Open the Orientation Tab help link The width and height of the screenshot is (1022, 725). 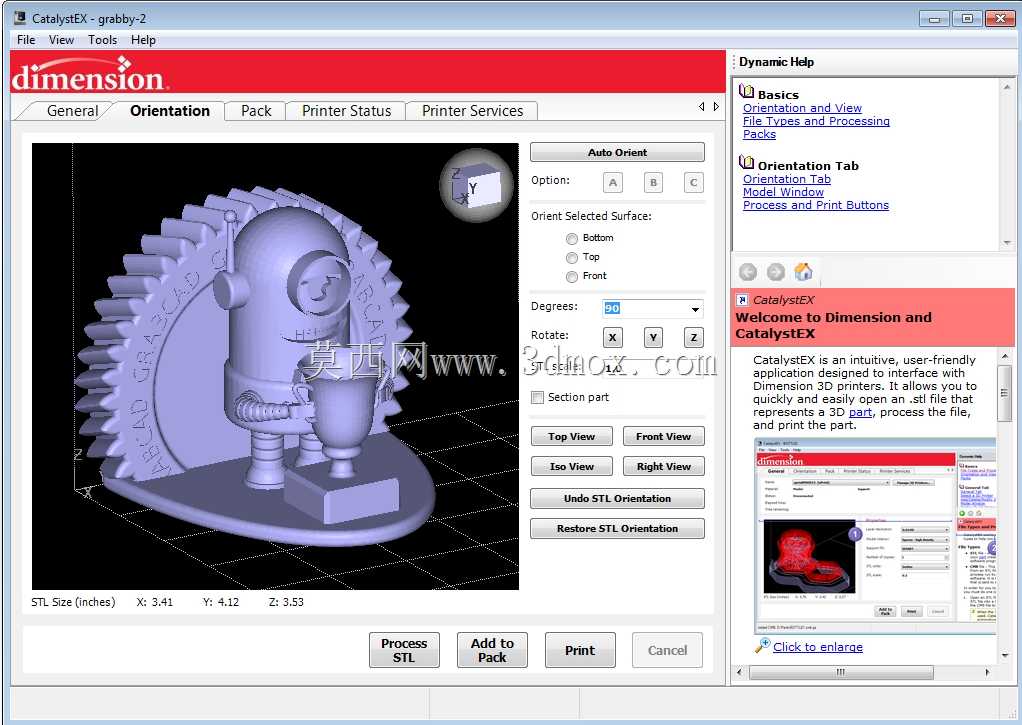click(787, 179)
